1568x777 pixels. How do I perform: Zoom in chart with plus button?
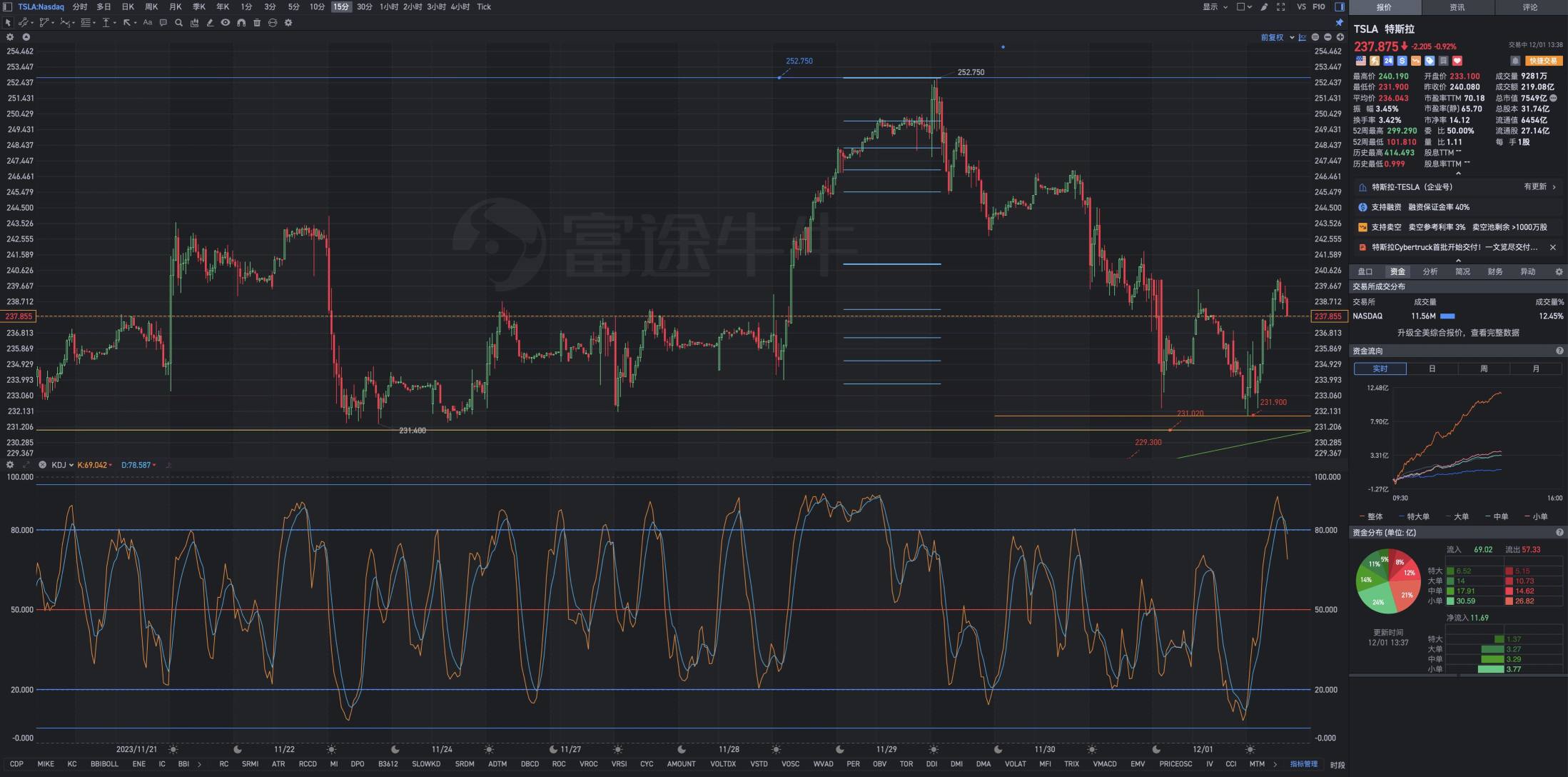point(1340,37)
